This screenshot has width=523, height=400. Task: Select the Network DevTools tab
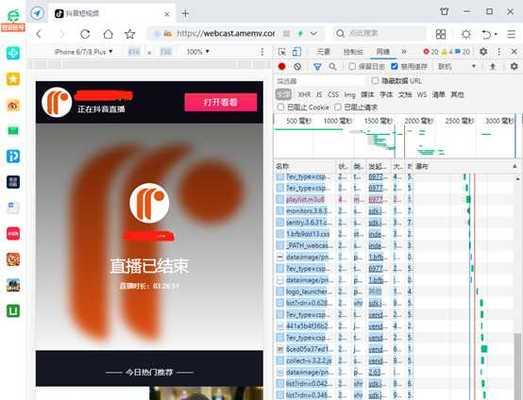[383, 52]
